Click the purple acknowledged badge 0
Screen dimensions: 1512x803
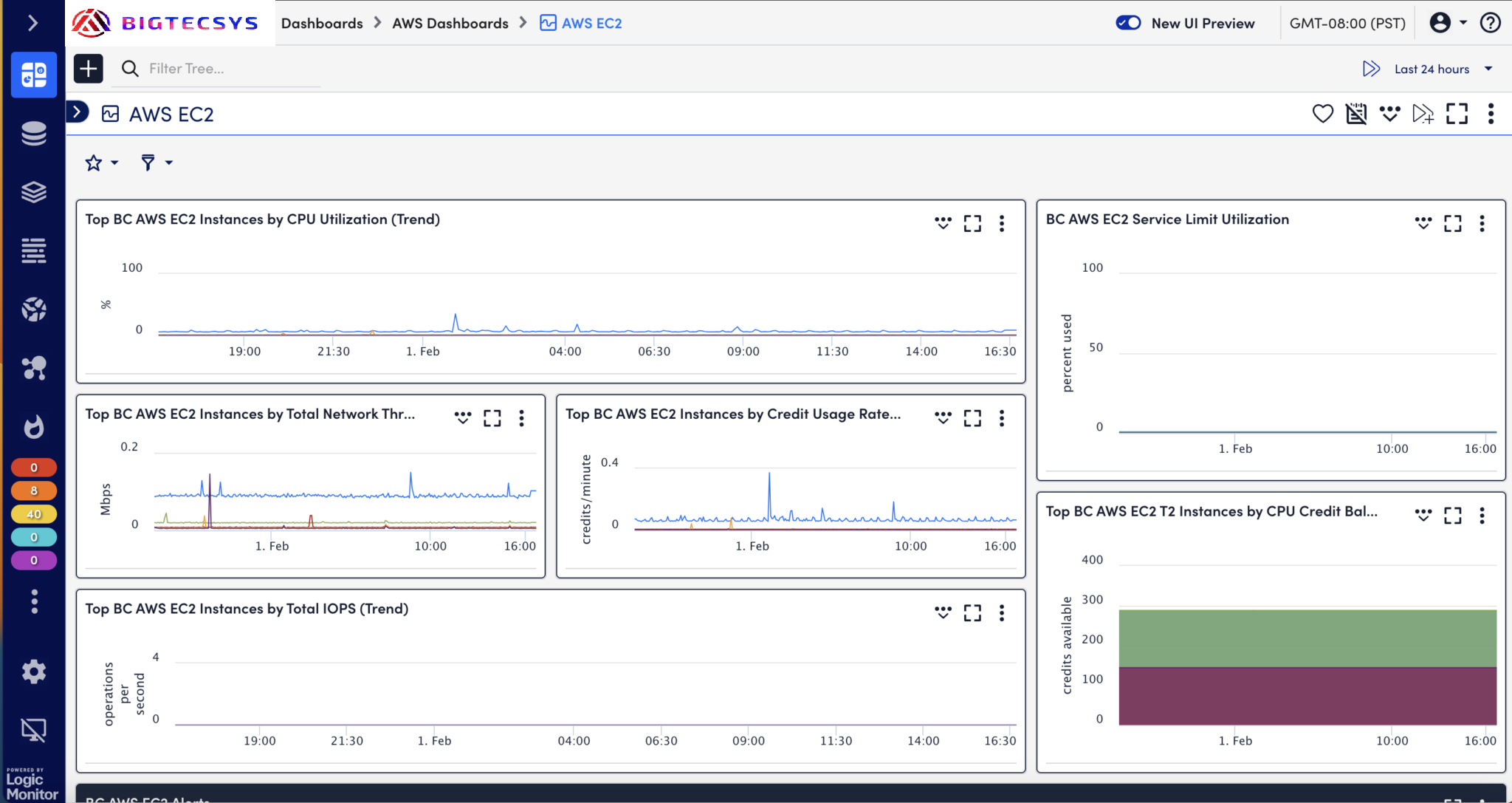click(34, 561)
